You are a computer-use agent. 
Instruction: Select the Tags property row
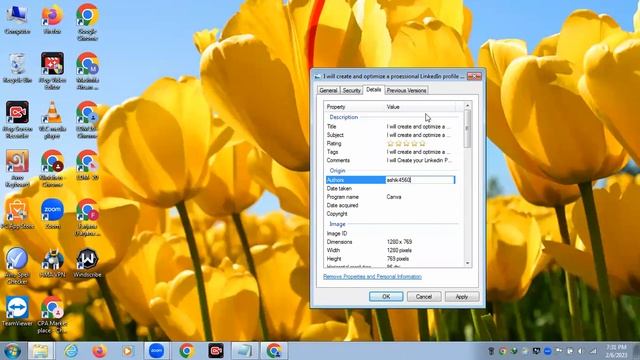(392, 152)
